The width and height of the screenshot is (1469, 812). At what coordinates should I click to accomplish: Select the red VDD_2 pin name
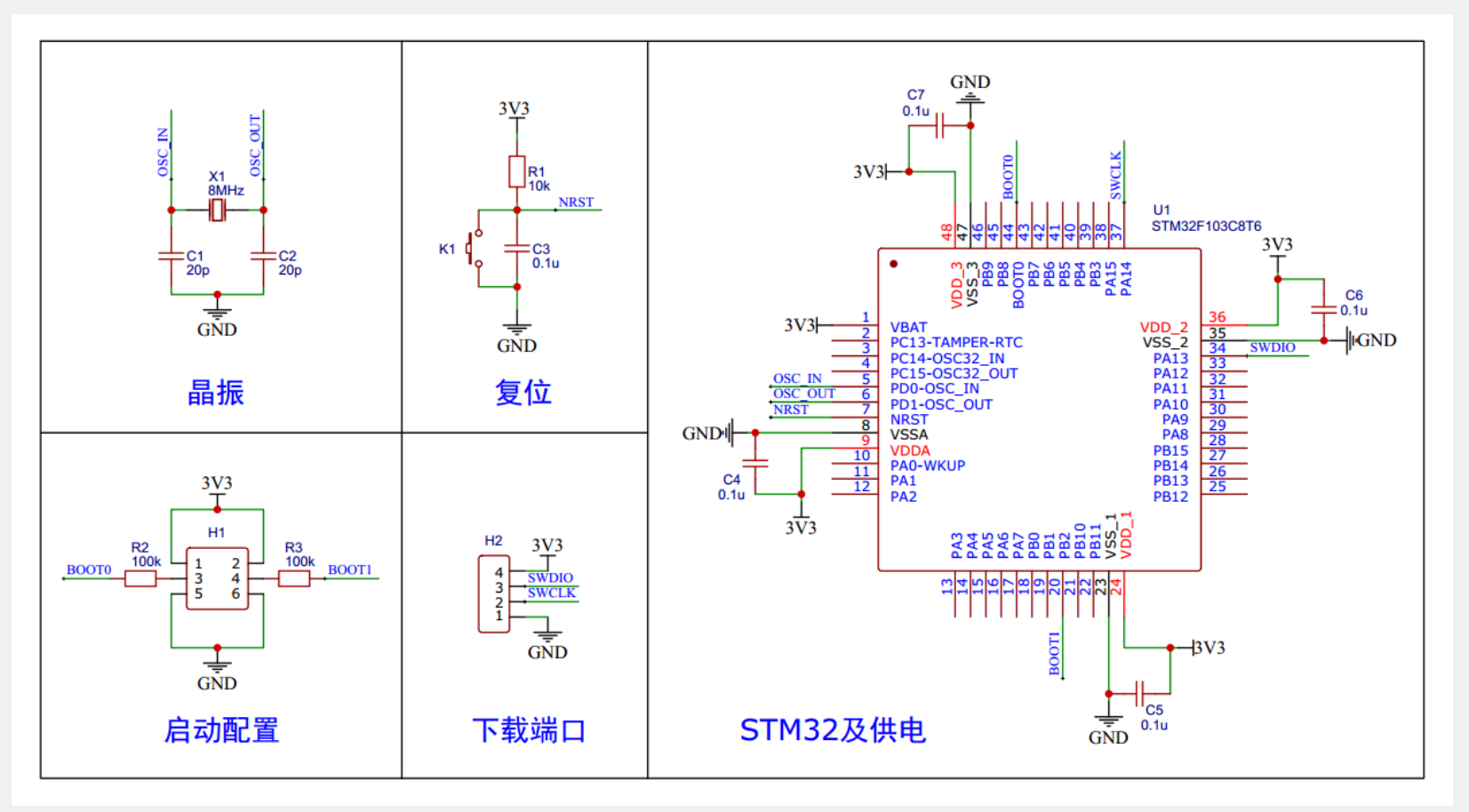point(1164,328)
